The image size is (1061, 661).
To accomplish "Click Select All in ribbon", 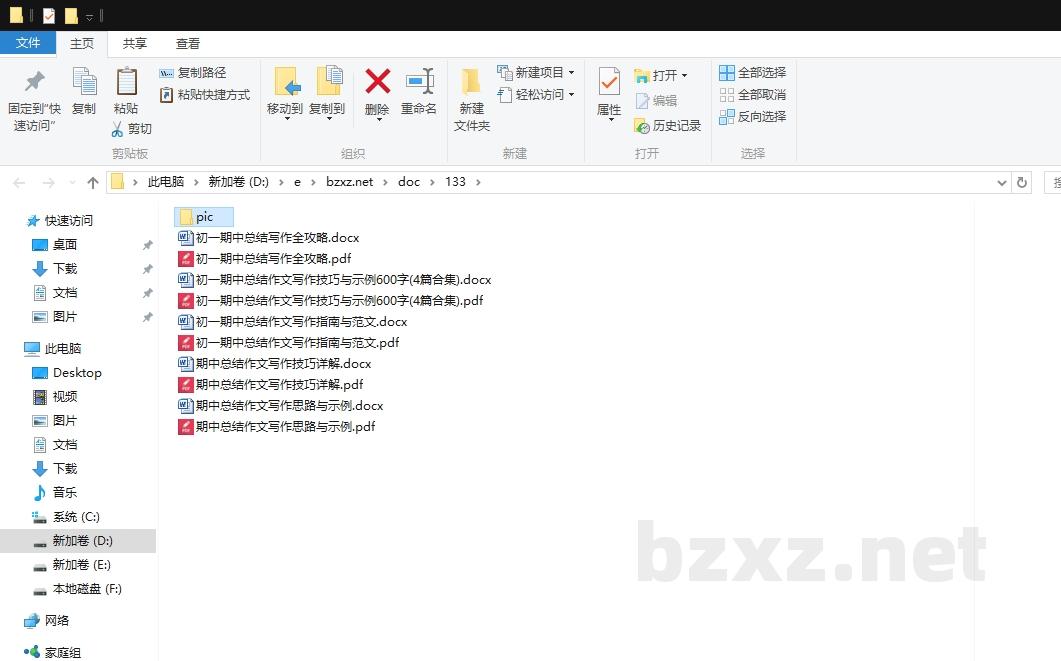I will [752, 73].
